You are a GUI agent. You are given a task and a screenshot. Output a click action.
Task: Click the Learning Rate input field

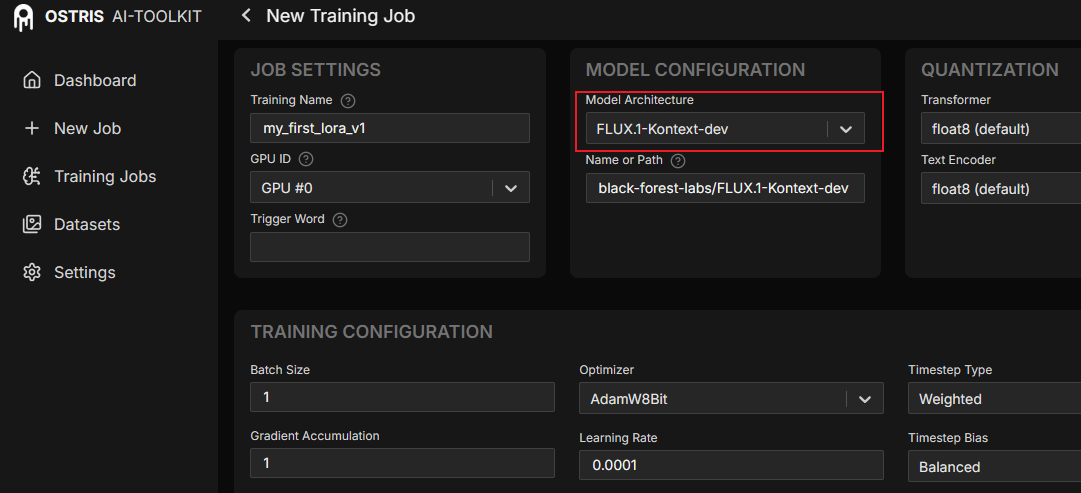[731, 465]
